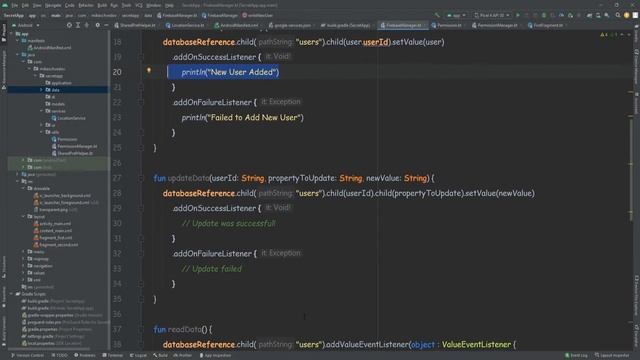The width and height of the screenshot is (640, 360).
Task: Hide Project panel with minus icon
Action: click(106, 25)
